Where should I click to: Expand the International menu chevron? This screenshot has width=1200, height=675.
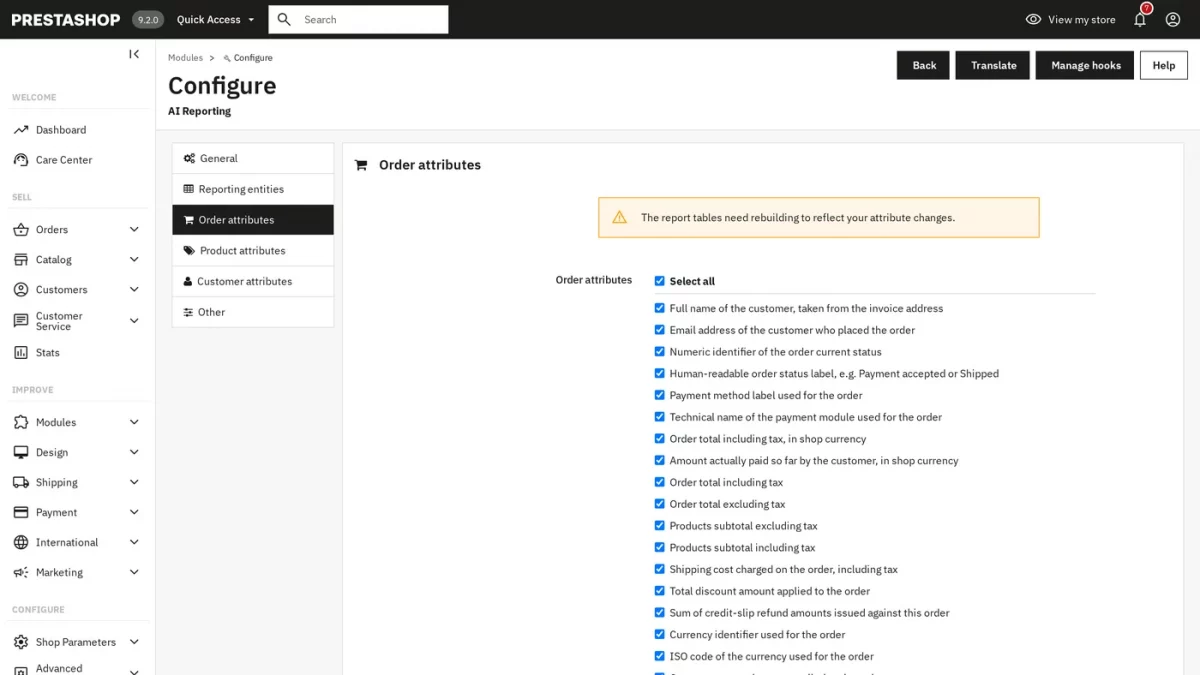coord(134,542)
